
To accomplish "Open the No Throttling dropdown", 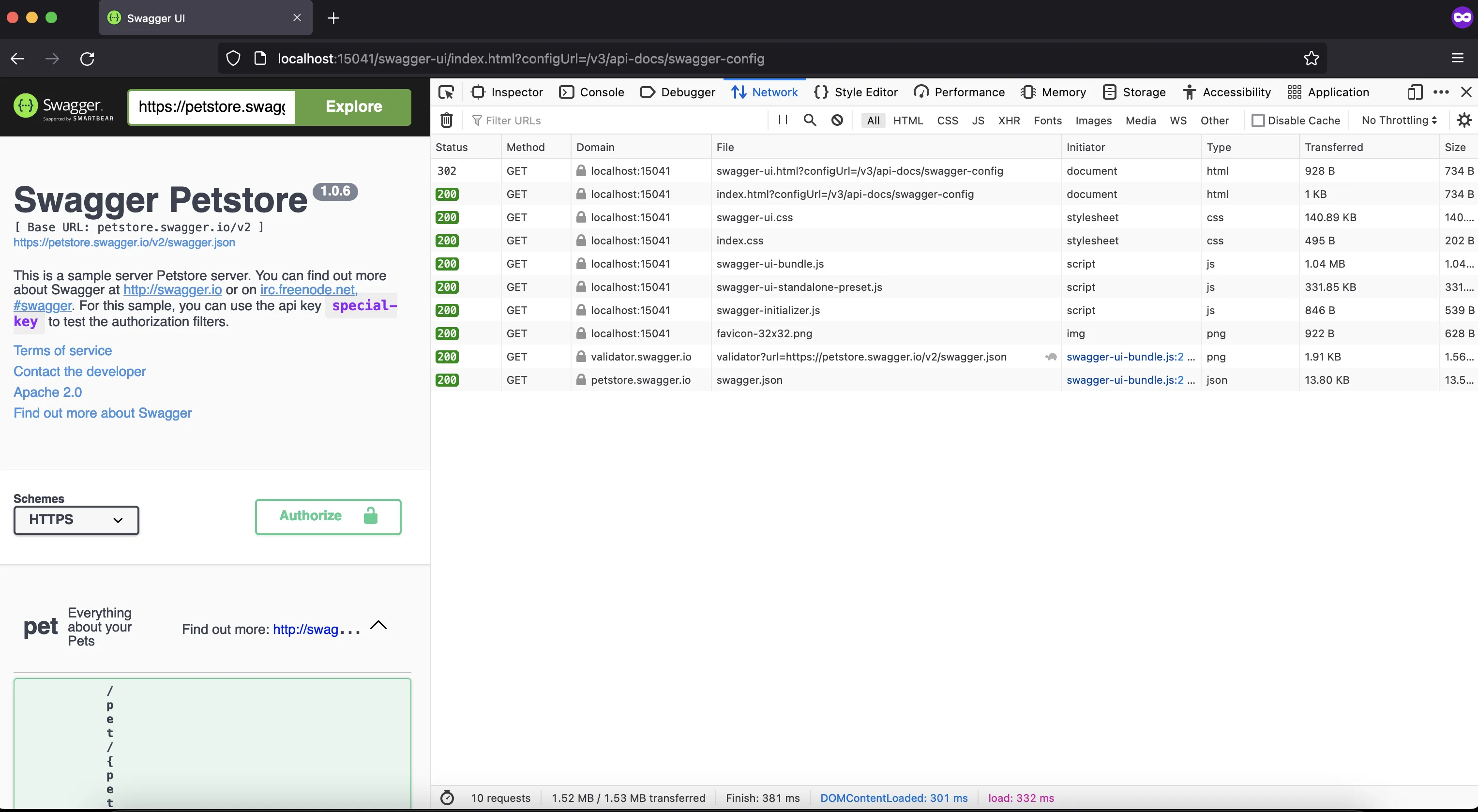I will (1399, 120).
